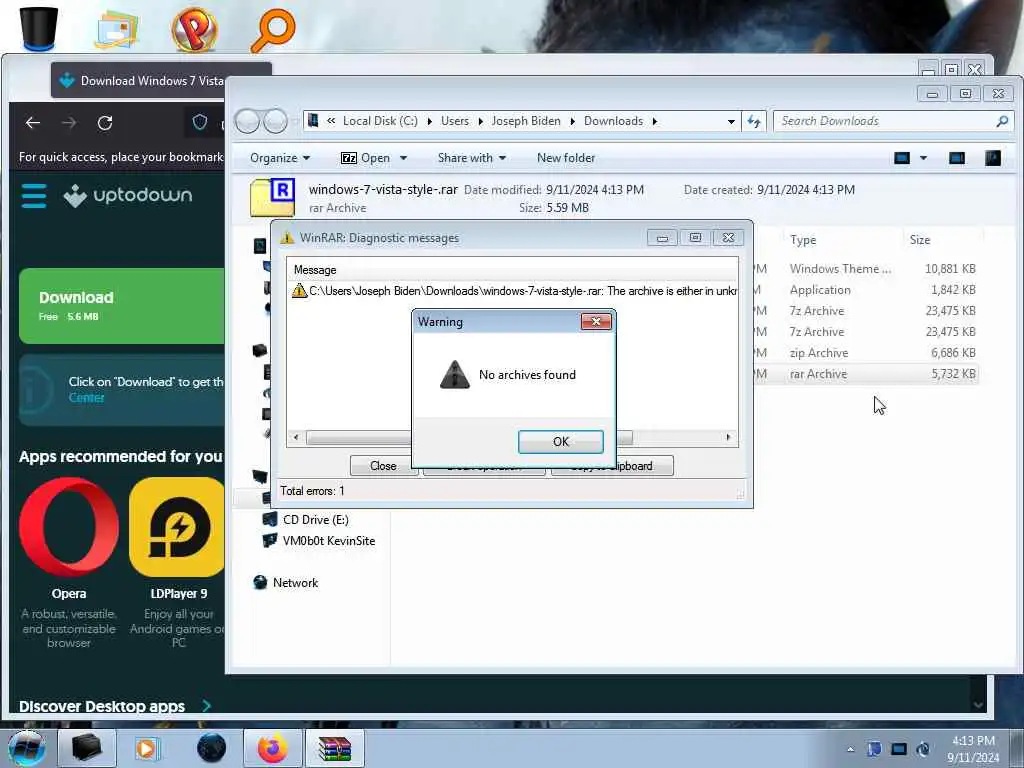The height and width of the screenshot is (768, 1024).
Task: Open the Organize menu in Explorer
Action: [x=280, y=158]
